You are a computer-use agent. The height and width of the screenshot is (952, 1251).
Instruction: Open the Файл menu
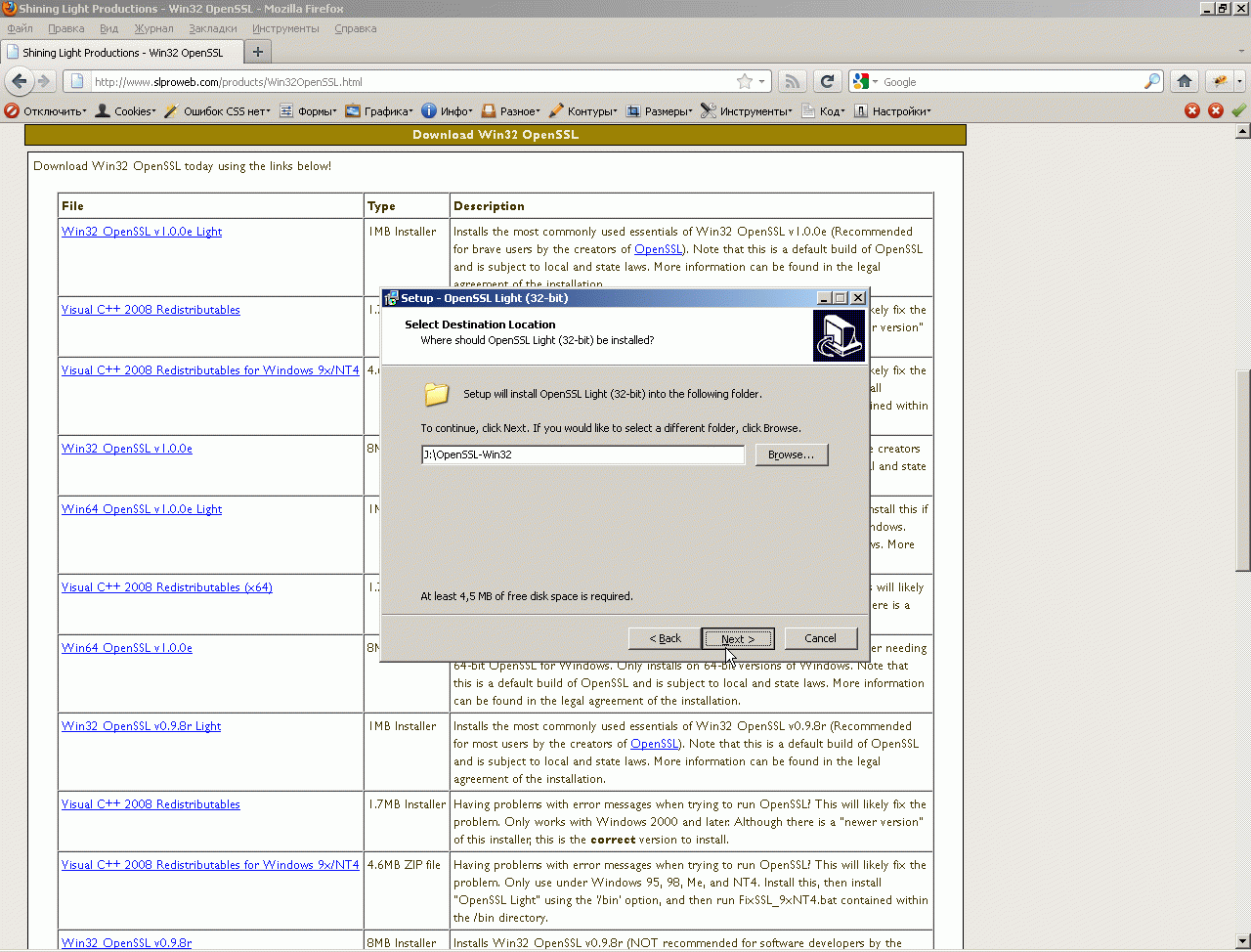21,28
